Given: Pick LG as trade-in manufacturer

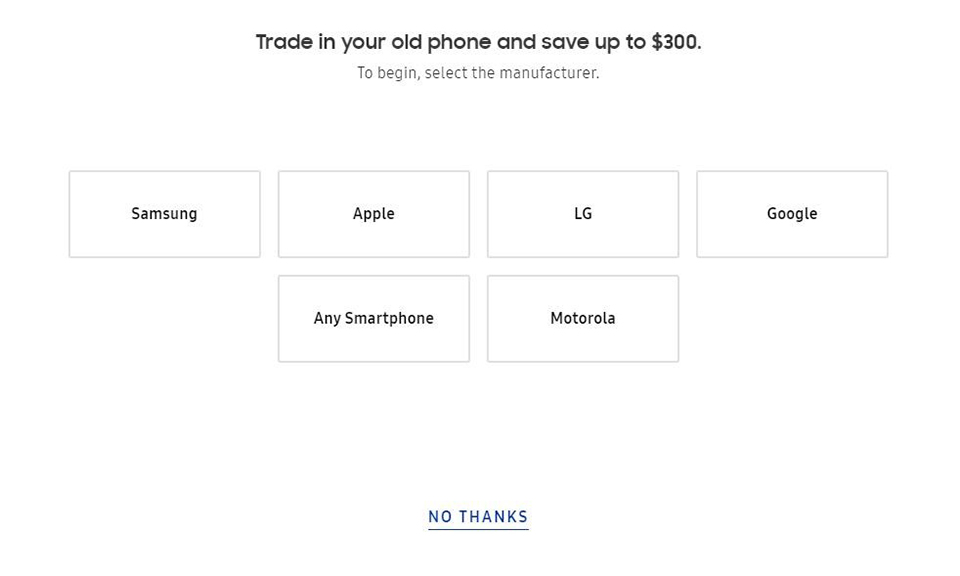Looking at the screenshot, I should pyautogui.click(x=583, y=214).
